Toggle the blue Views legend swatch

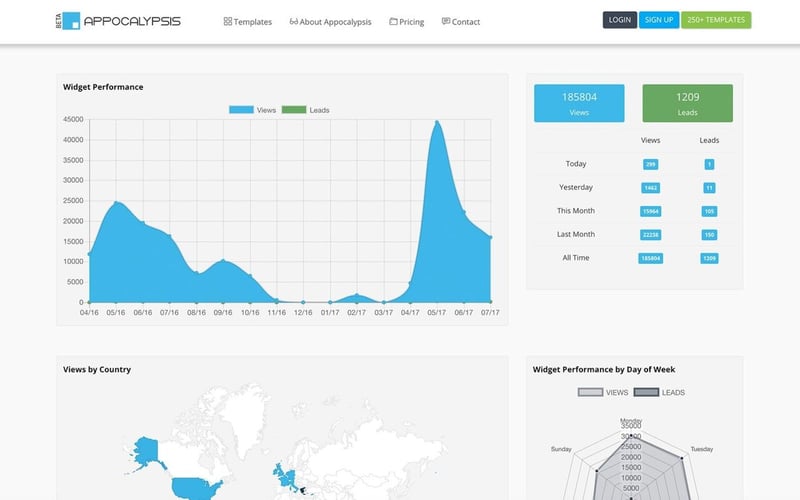(x=241, y=110)
